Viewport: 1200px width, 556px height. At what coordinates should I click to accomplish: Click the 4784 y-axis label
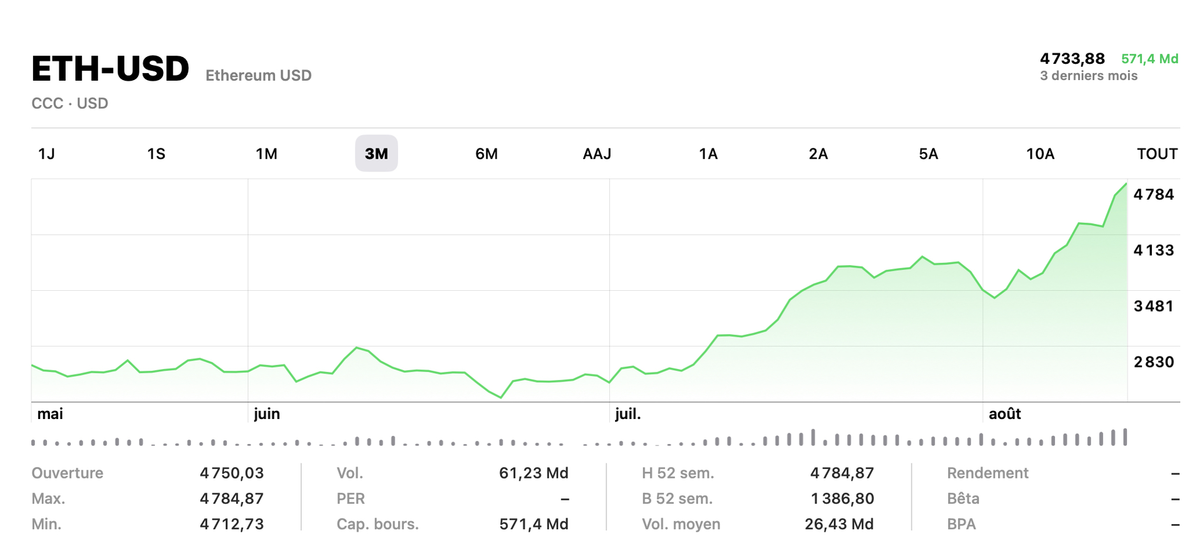(1154, 194)
